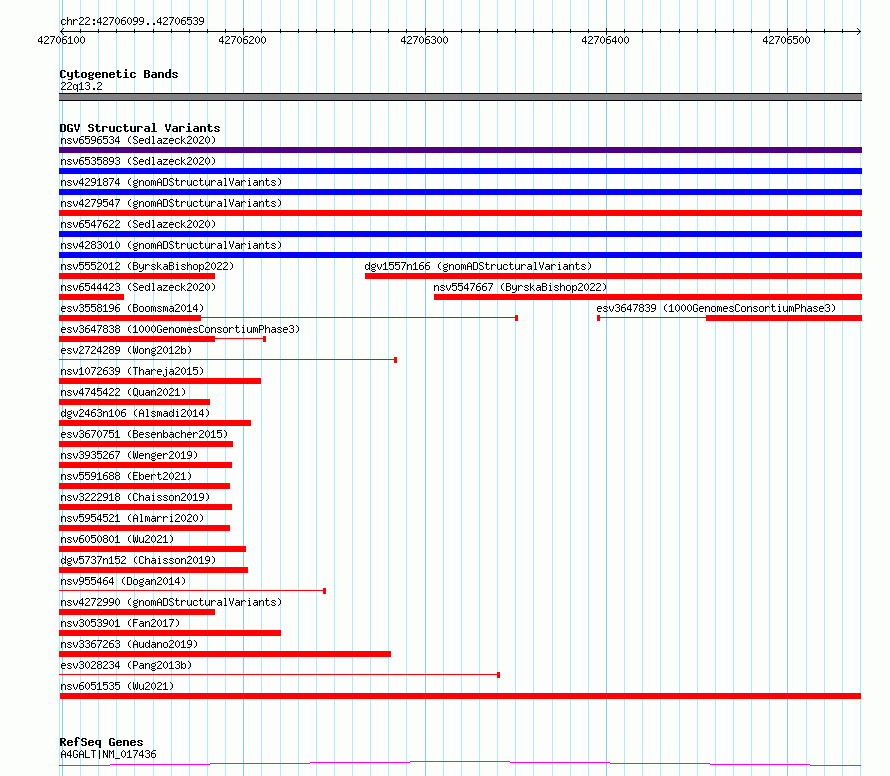Screen dimensions: 890x776
Task: Open nsv3367263 (Audano2019) label
Action: [129, 644]
